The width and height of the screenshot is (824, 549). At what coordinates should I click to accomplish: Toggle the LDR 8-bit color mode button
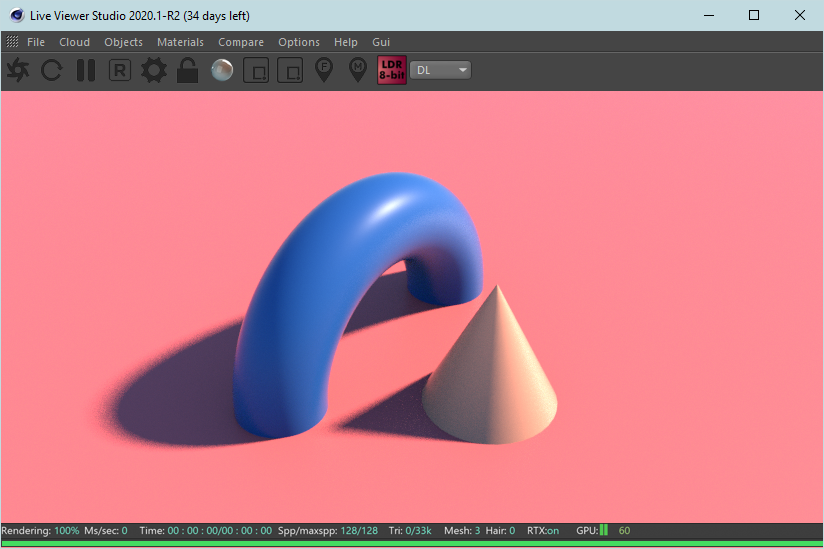coord(392,70)
